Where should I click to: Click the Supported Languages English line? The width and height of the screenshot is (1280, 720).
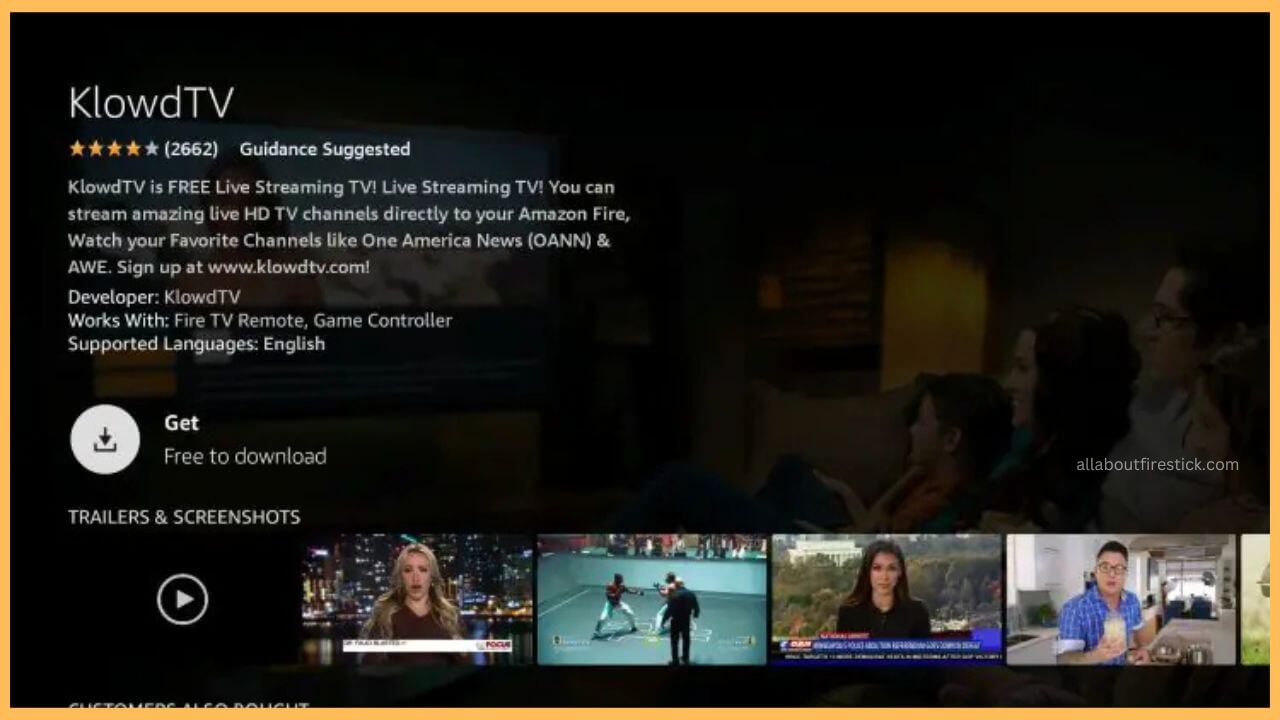196,343
